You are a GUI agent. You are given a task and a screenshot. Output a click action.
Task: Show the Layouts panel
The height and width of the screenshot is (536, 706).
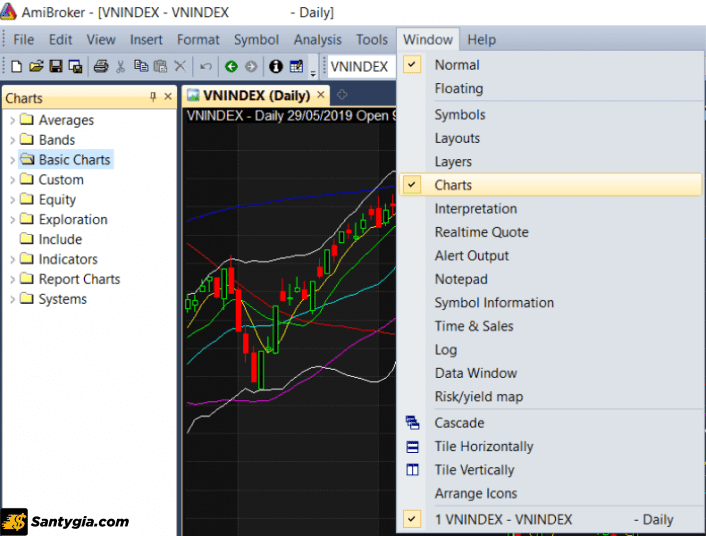pos(550,138)
